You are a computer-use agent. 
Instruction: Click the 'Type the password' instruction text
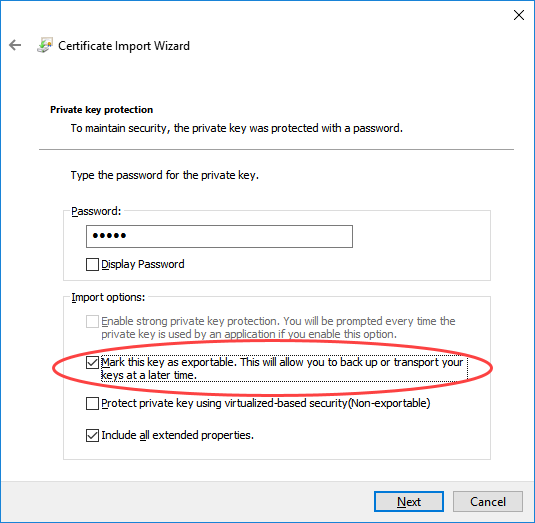[x=165, y=175]
